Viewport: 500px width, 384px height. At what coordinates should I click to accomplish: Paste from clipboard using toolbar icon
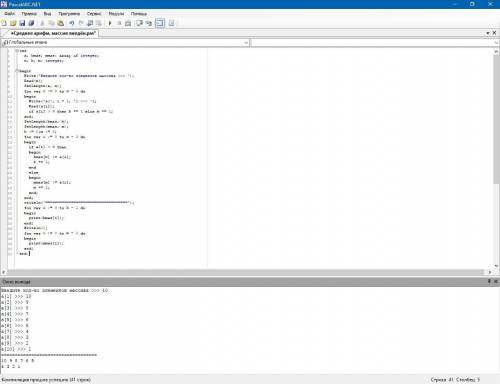pos(60,23)
